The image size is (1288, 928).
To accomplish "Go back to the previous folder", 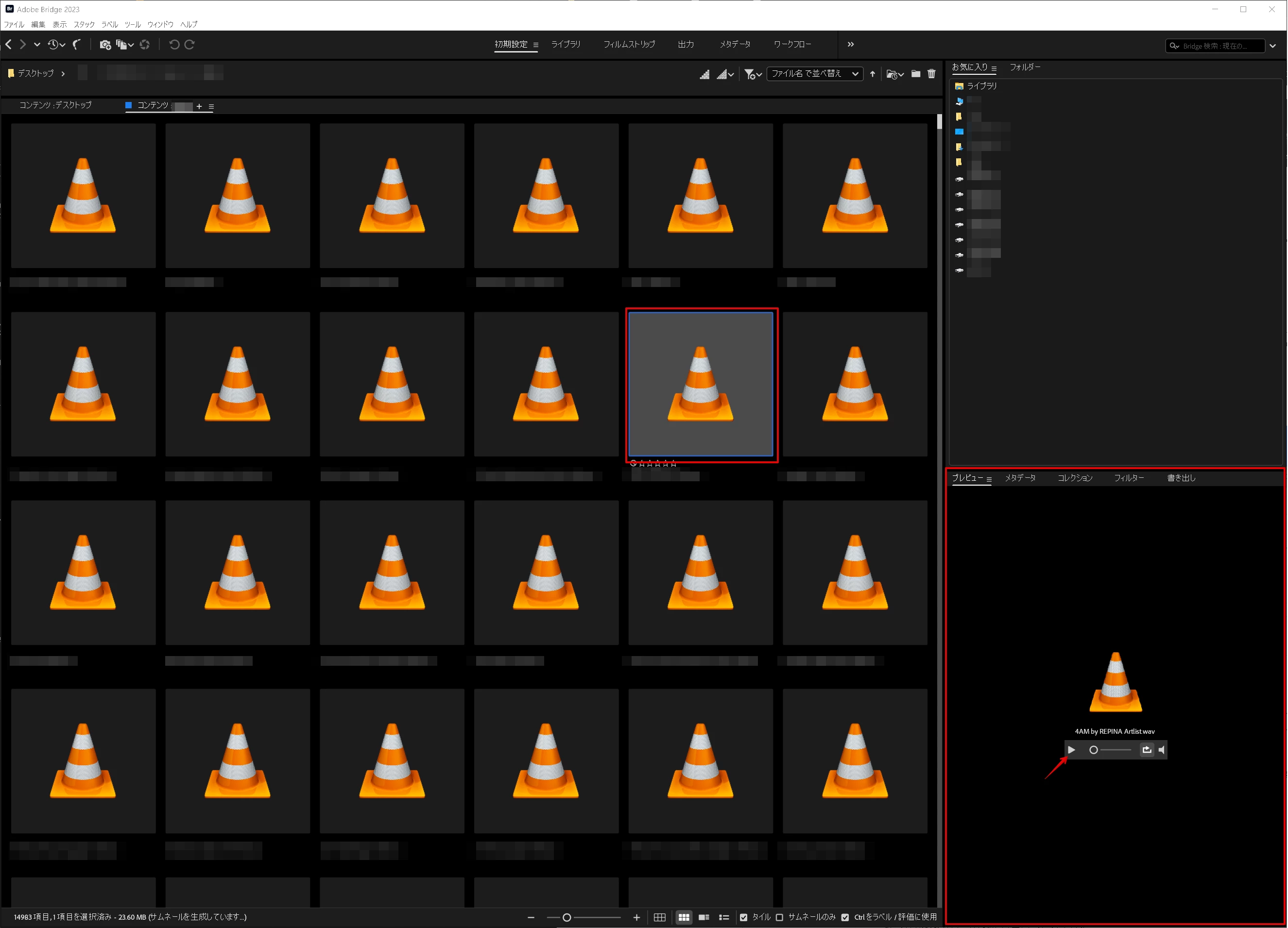I will pyautogui.click(x=9, y=44).
